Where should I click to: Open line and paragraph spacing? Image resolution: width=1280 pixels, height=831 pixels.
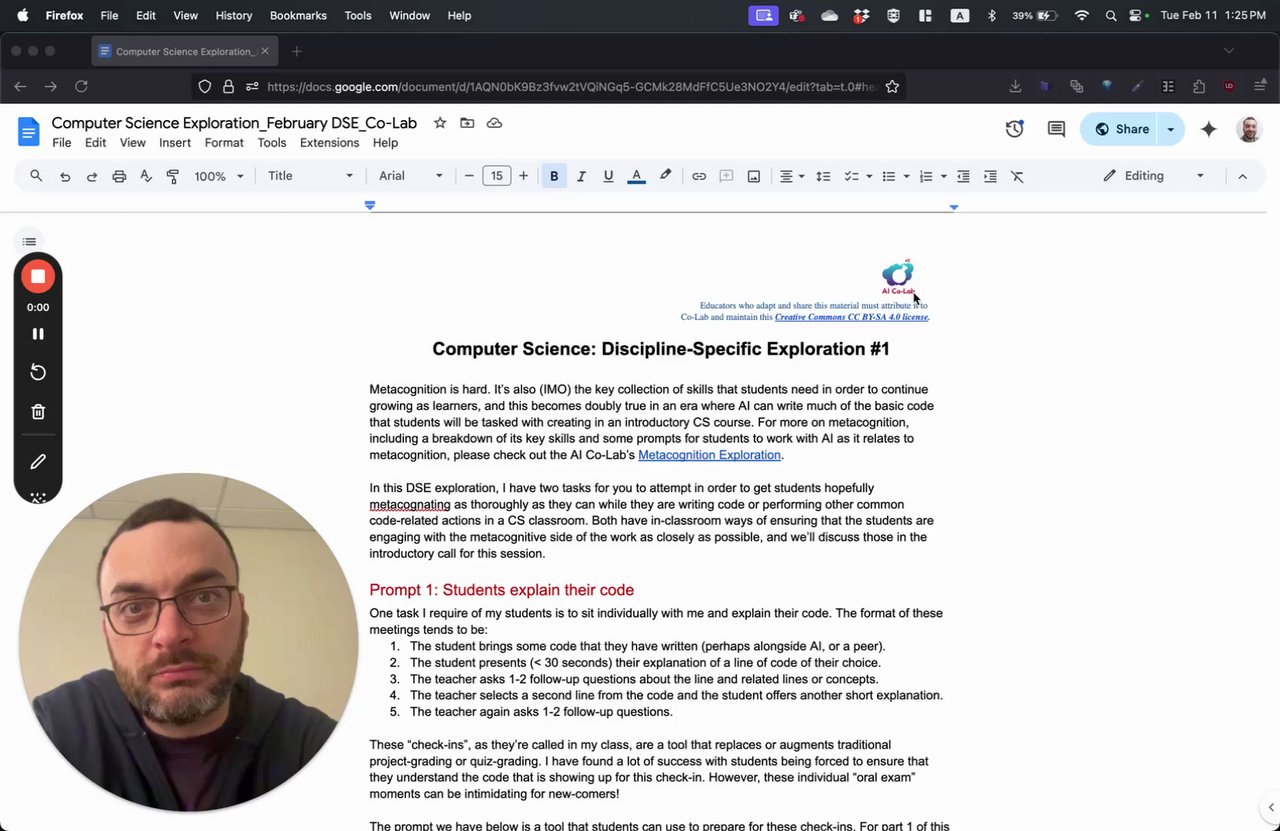pyautogui.click(x=823, y=176)
